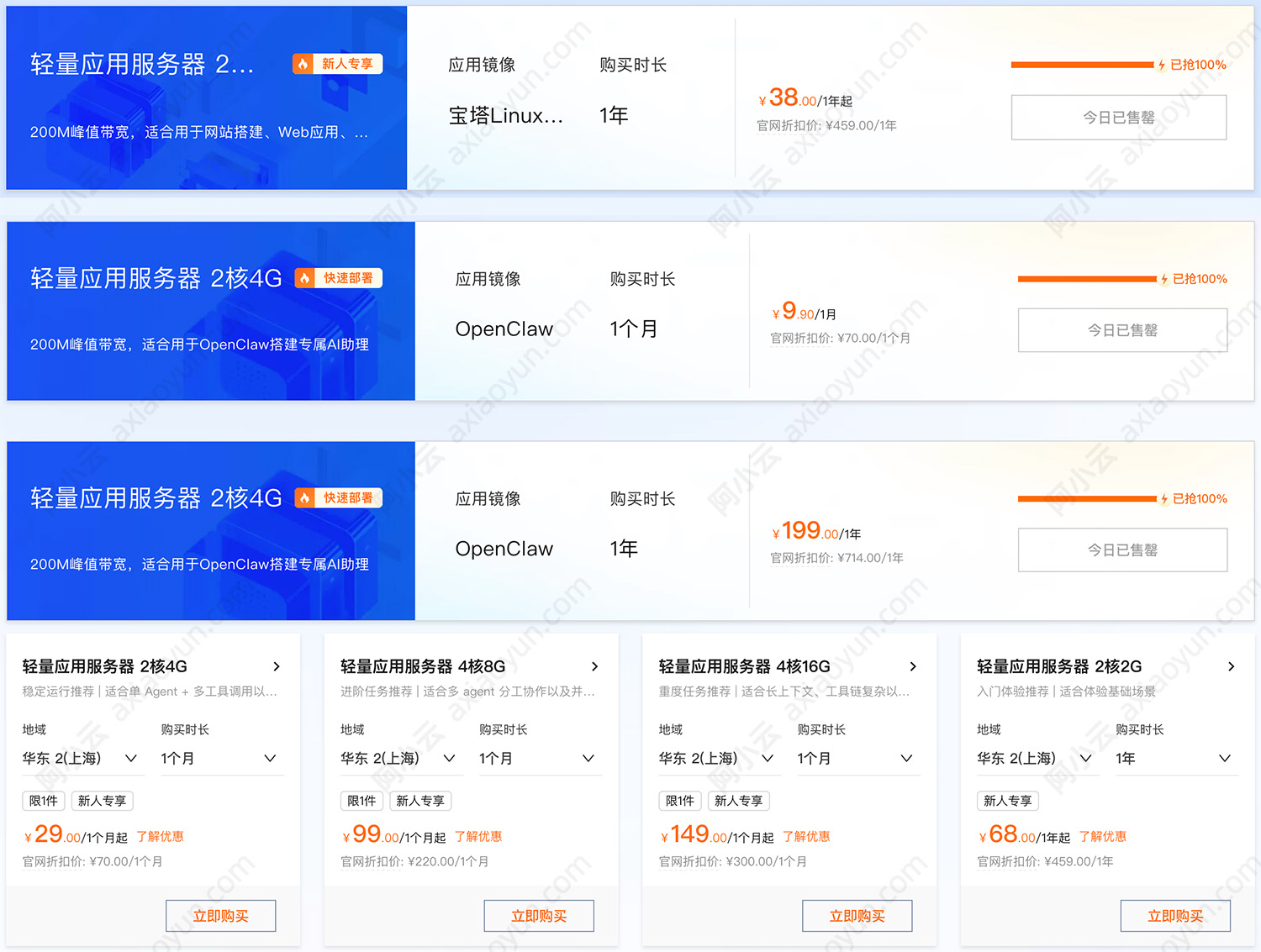
Task: Open the 1年 purchase duration dropdown on 2核2G card
Action: (x=1175, y=758)
